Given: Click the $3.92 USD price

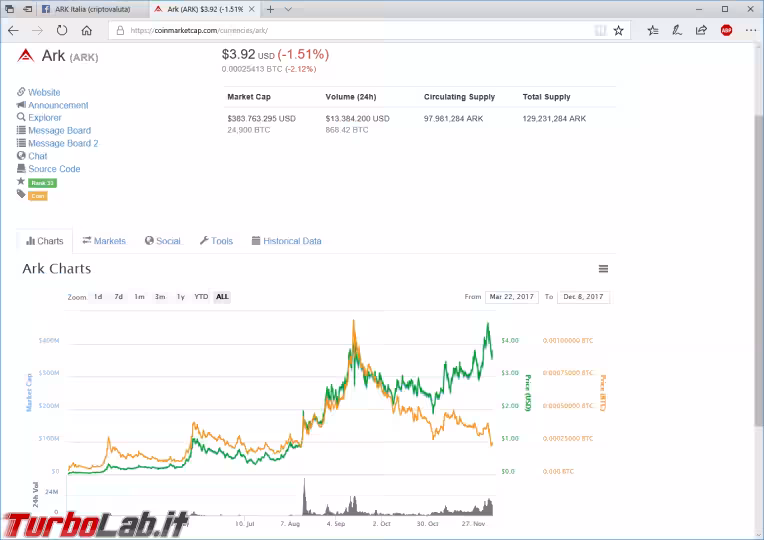Looking at the screenshot, I should [248, 55].
